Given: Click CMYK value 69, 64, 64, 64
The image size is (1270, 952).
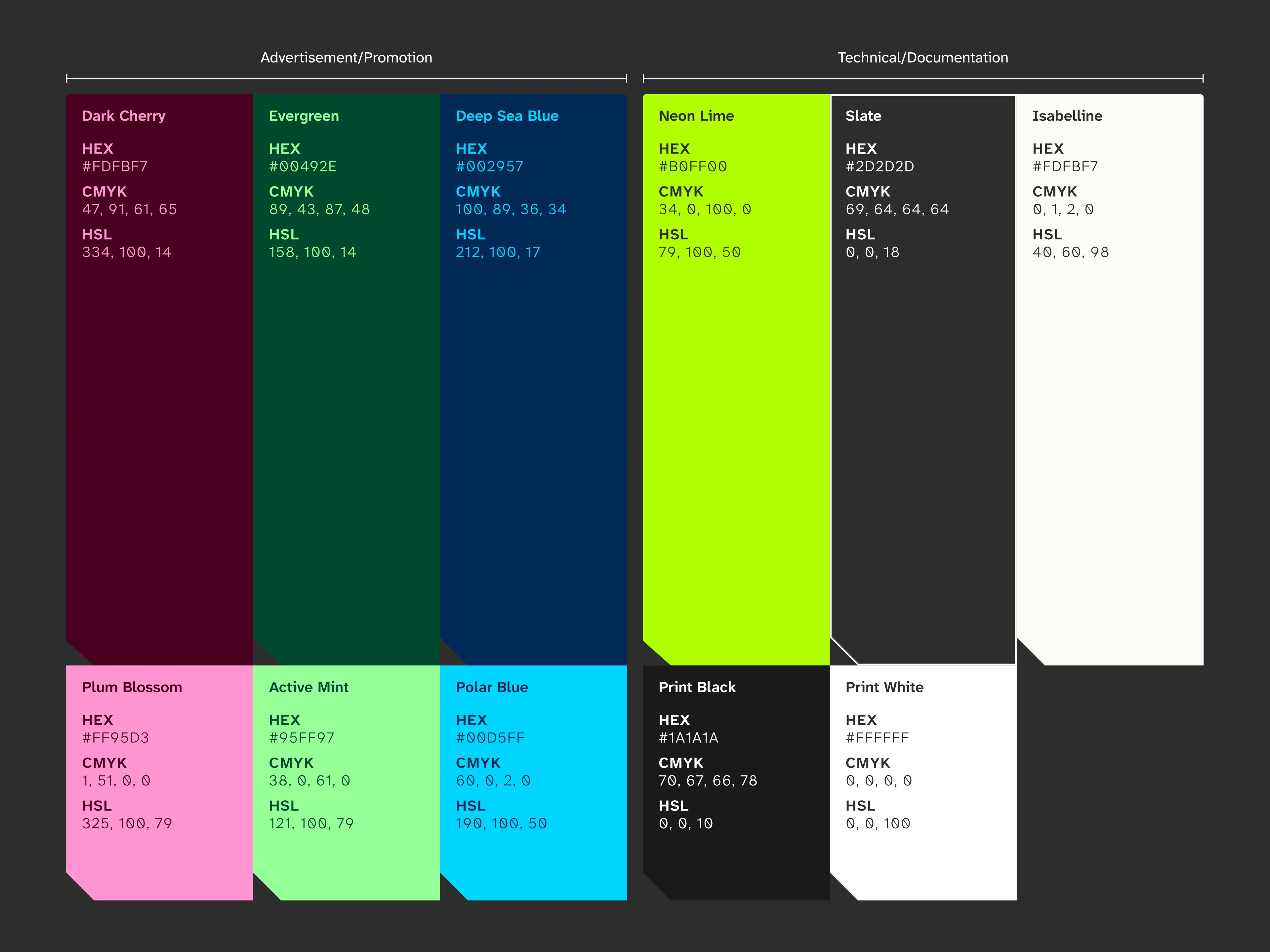Looking at the screenshot, I should click(897, 210).
